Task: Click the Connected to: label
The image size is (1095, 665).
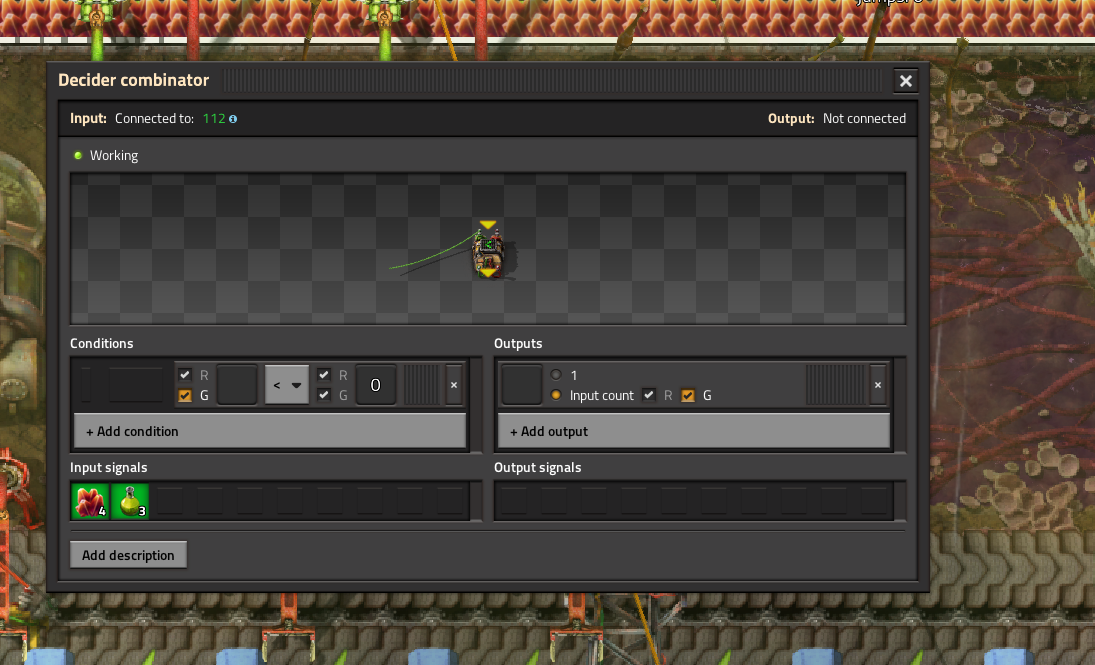Action: pos(154,119)
